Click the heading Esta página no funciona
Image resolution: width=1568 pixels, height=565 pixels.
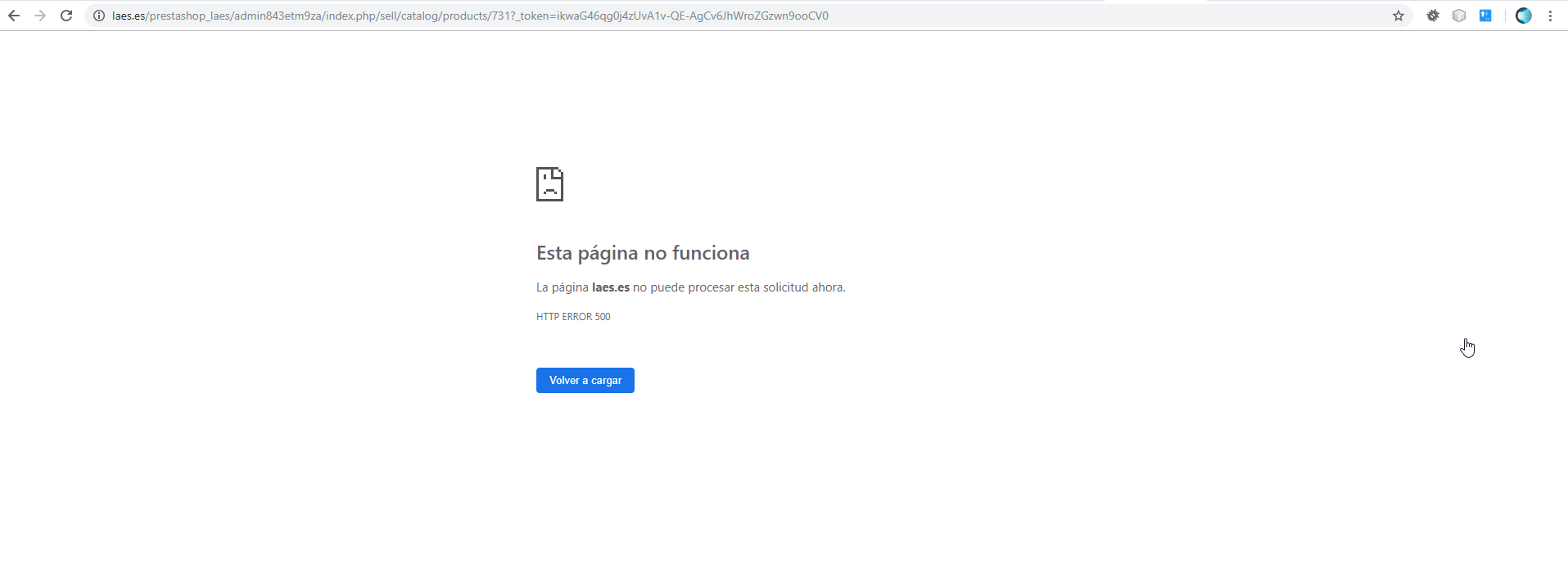pyautogui.click(x=643, y=253)
